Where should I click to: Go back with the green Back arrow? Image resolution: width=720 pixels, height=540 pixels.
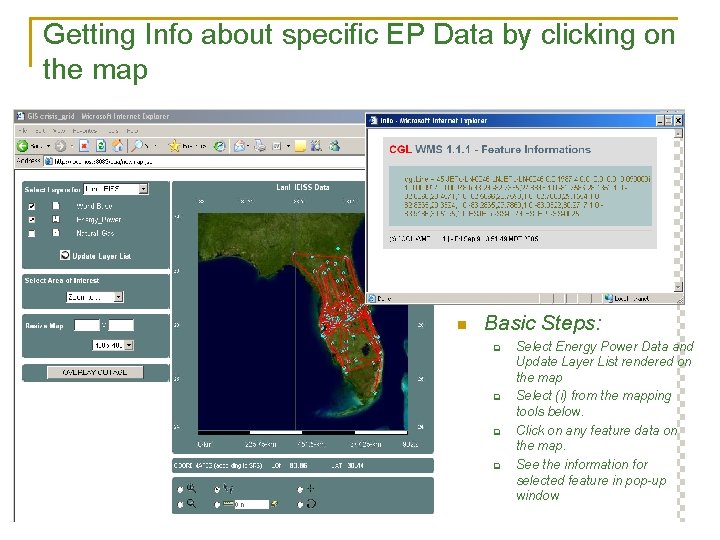[22, 146]
